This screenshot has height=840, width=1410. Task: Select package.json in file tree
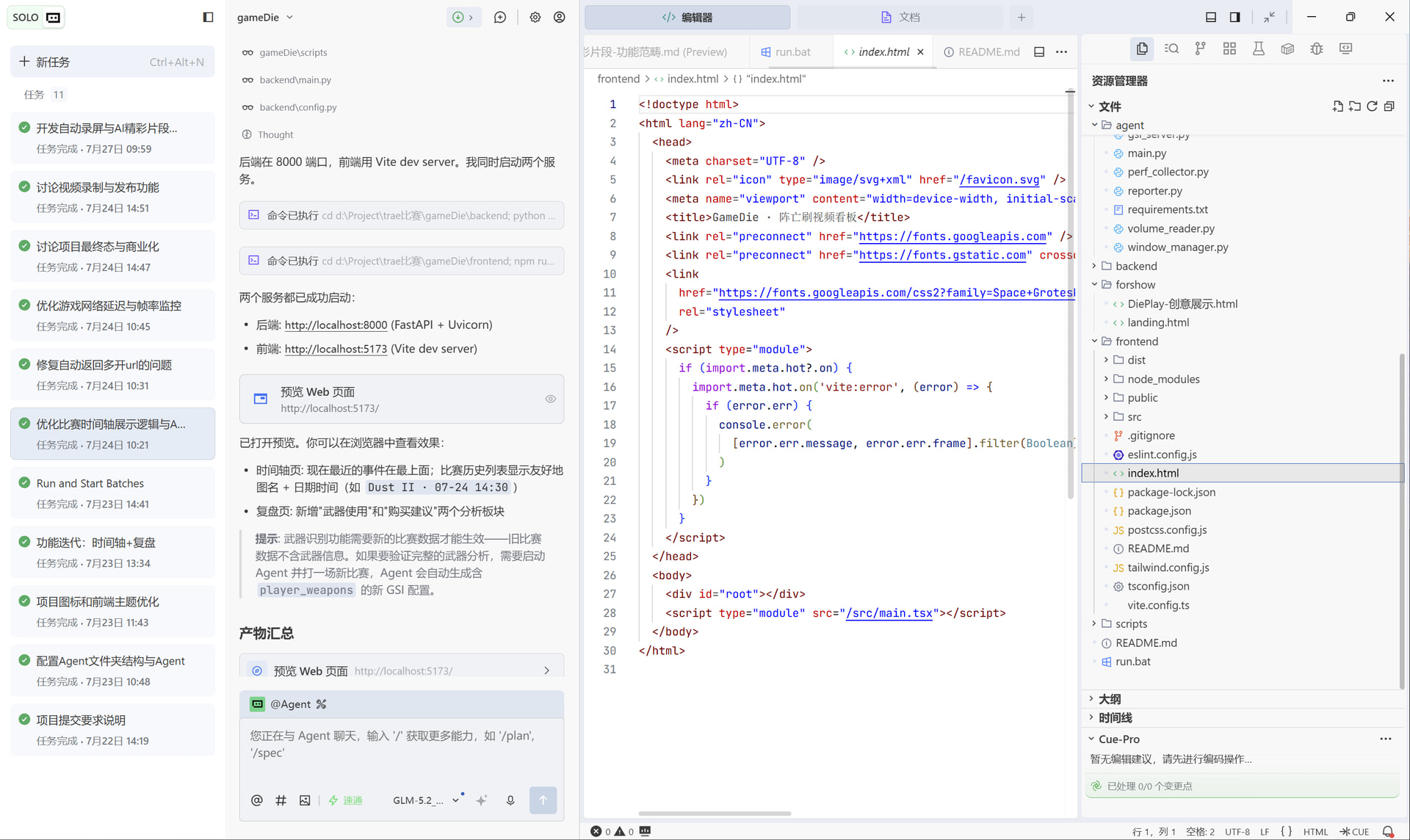coord(1159,511)
